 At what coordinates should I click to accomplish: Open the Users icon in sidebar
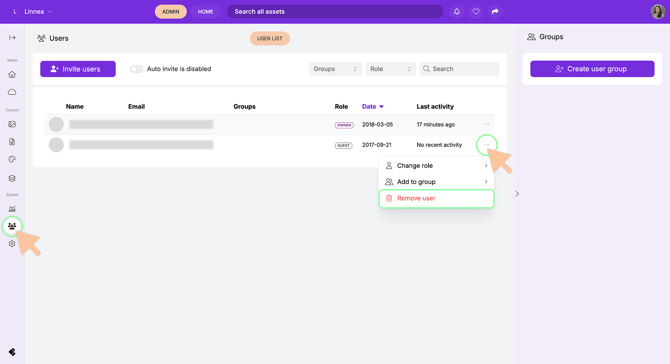pyautogui.click(x=12, y=226)
